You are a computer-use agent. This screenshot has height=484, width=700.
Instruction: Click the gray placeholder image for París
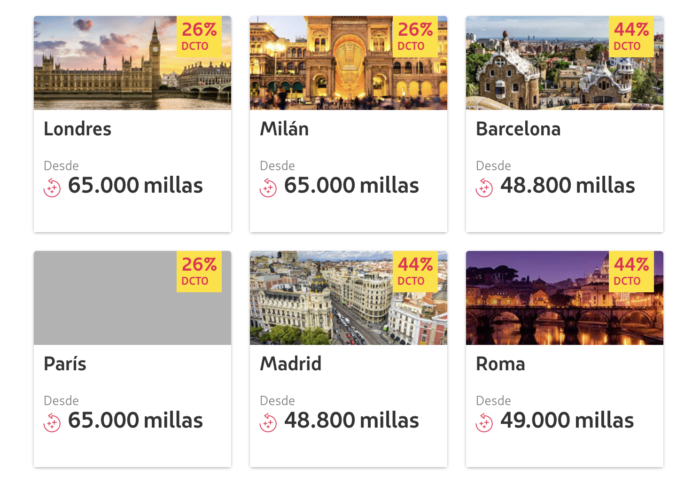pyautogui.click(x=133, y=298)
